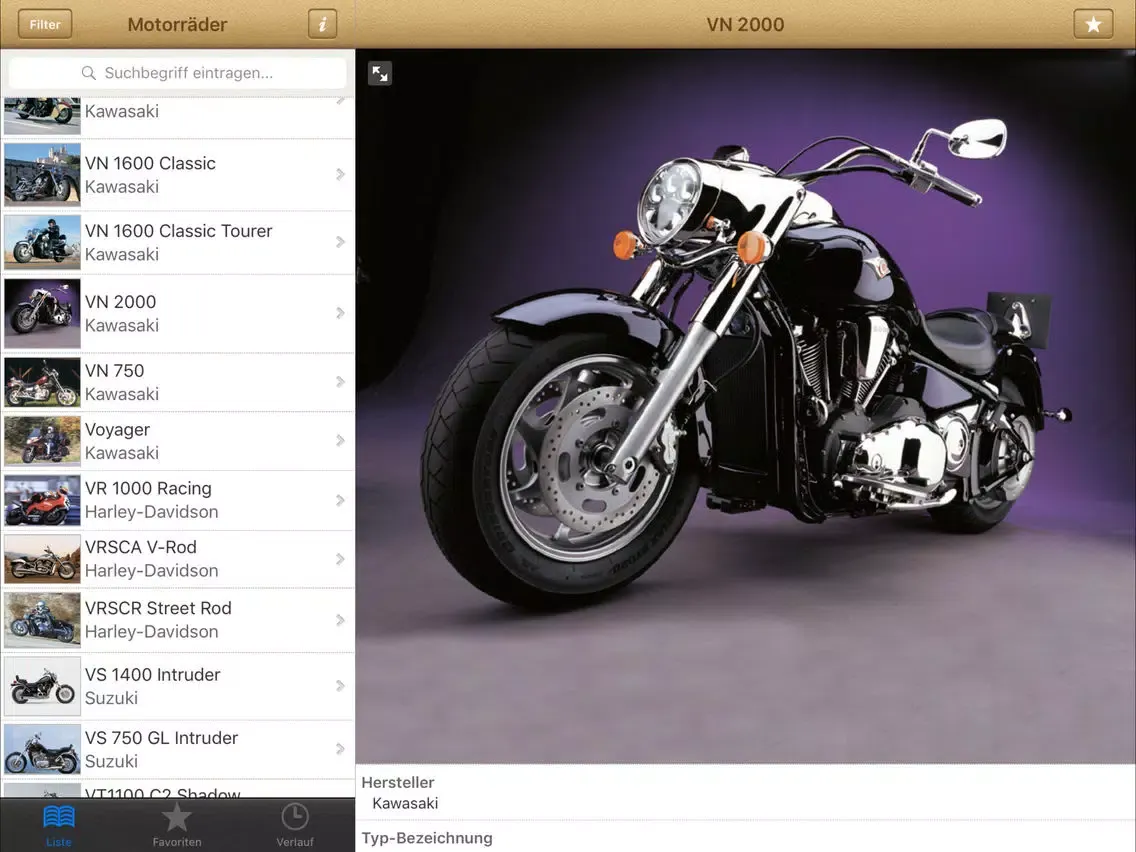Switch to the Favoriten tab
The width and height of the screenshot is (1136, 852).
click(x=177, y=824)
